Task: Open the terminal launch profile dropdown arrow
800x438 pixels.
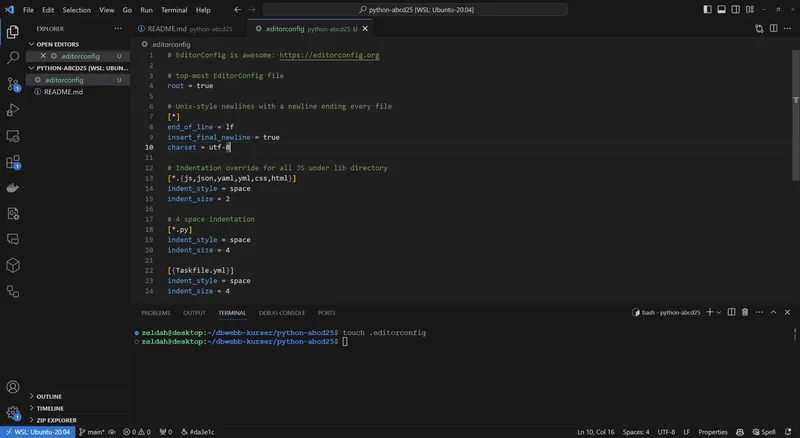Action: [x=719, y=312]
